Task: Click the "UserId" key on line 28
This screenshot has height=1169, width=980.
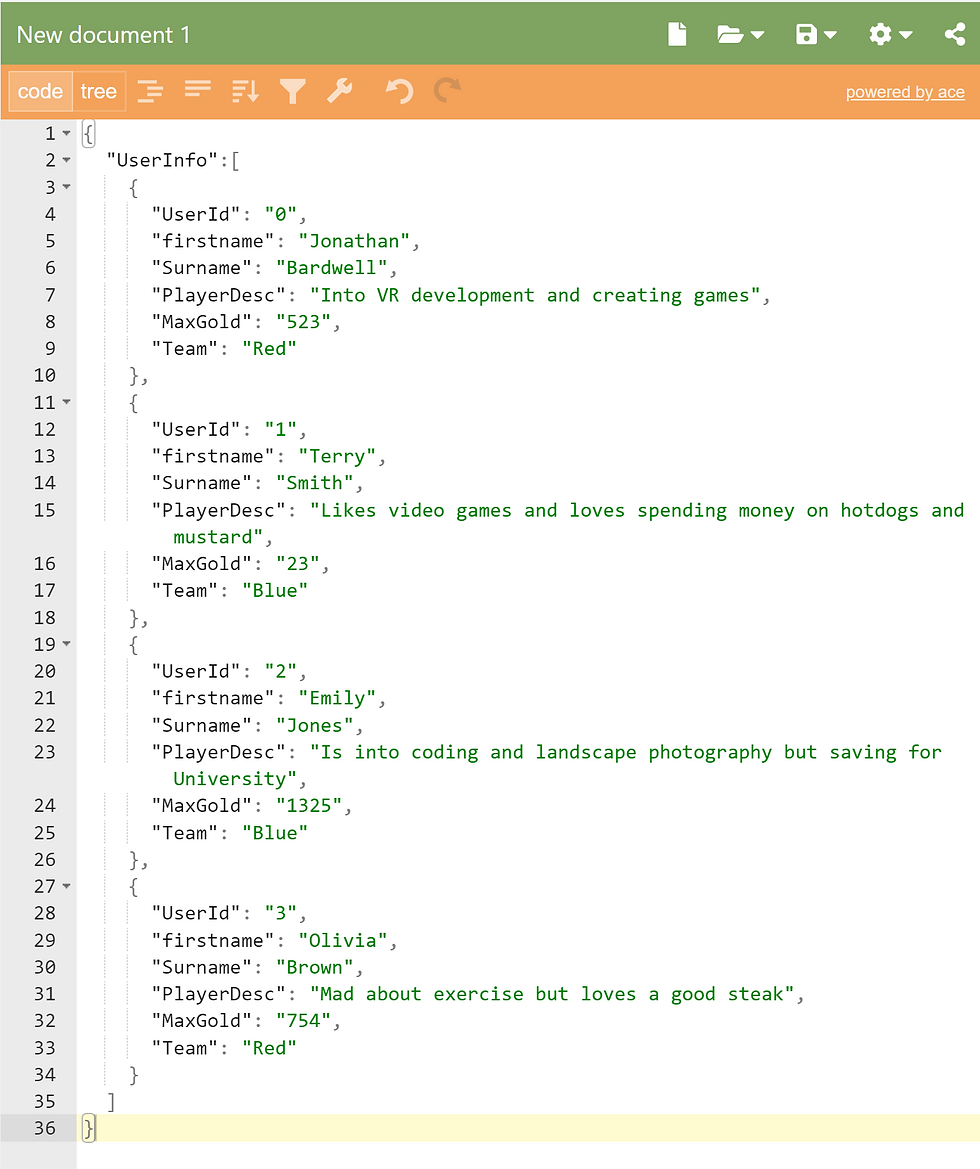Action: [196, 914]
